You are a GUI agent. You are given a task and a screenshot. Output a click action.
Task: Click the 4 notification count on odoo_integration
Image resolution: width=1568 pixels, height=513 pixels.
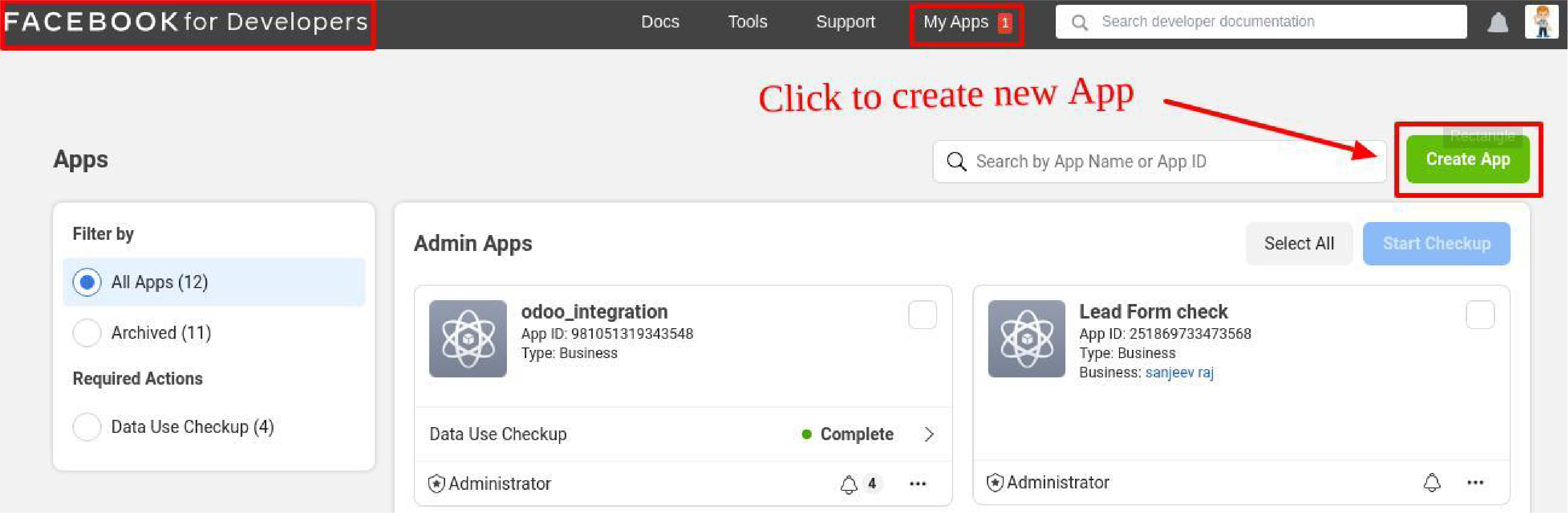(x=872, y=484)
